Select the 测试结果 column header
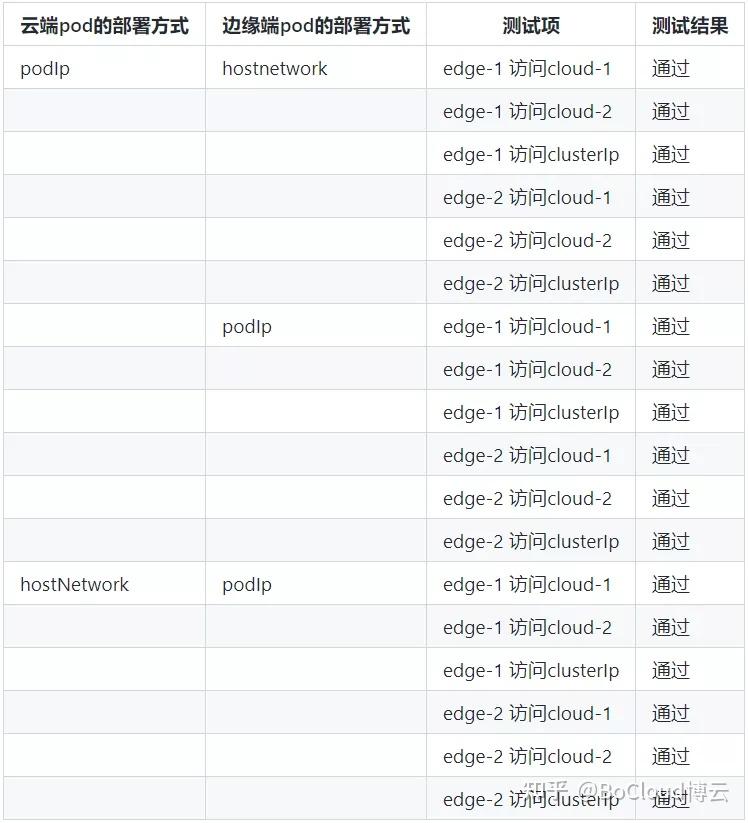 pos(690,26)
